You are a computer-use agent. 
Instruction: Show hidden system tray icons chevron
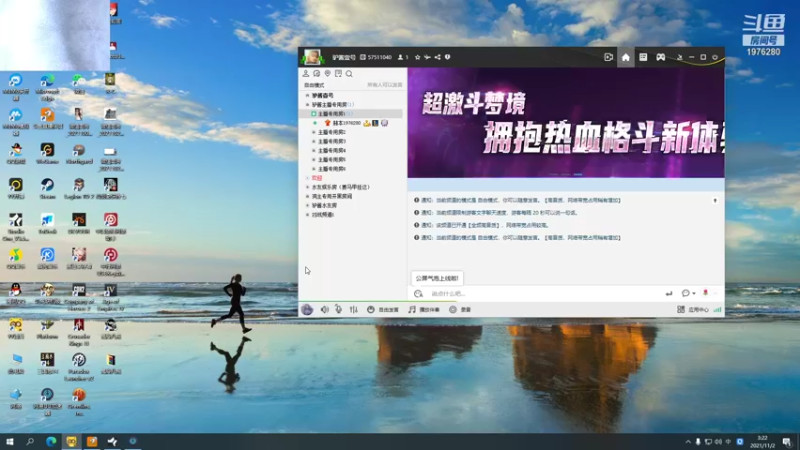point(688,442)
